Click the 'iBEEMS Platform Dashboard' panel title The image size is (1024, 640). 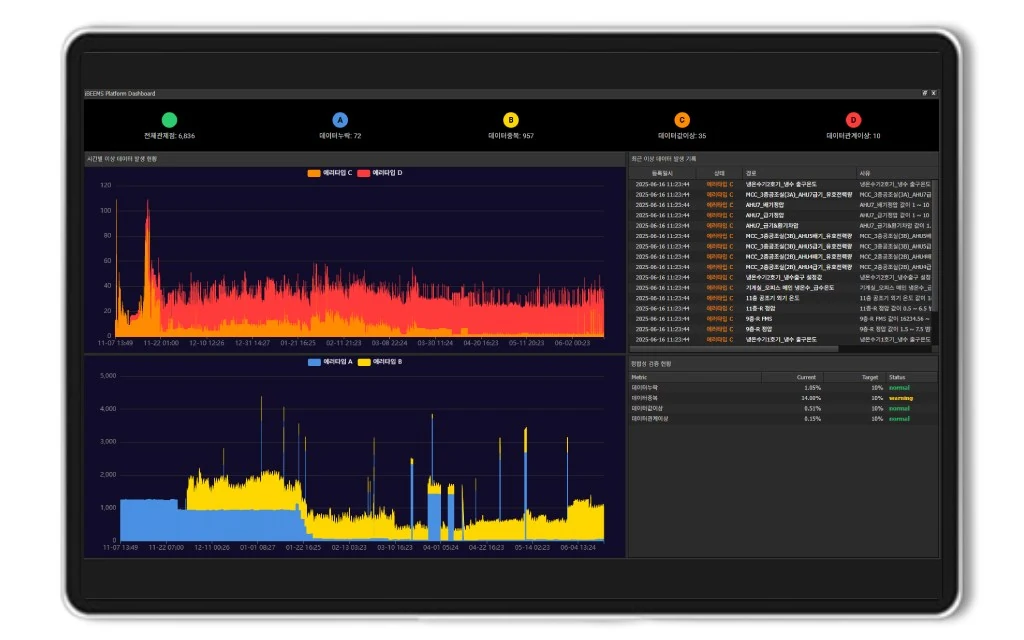coord(120,93)
